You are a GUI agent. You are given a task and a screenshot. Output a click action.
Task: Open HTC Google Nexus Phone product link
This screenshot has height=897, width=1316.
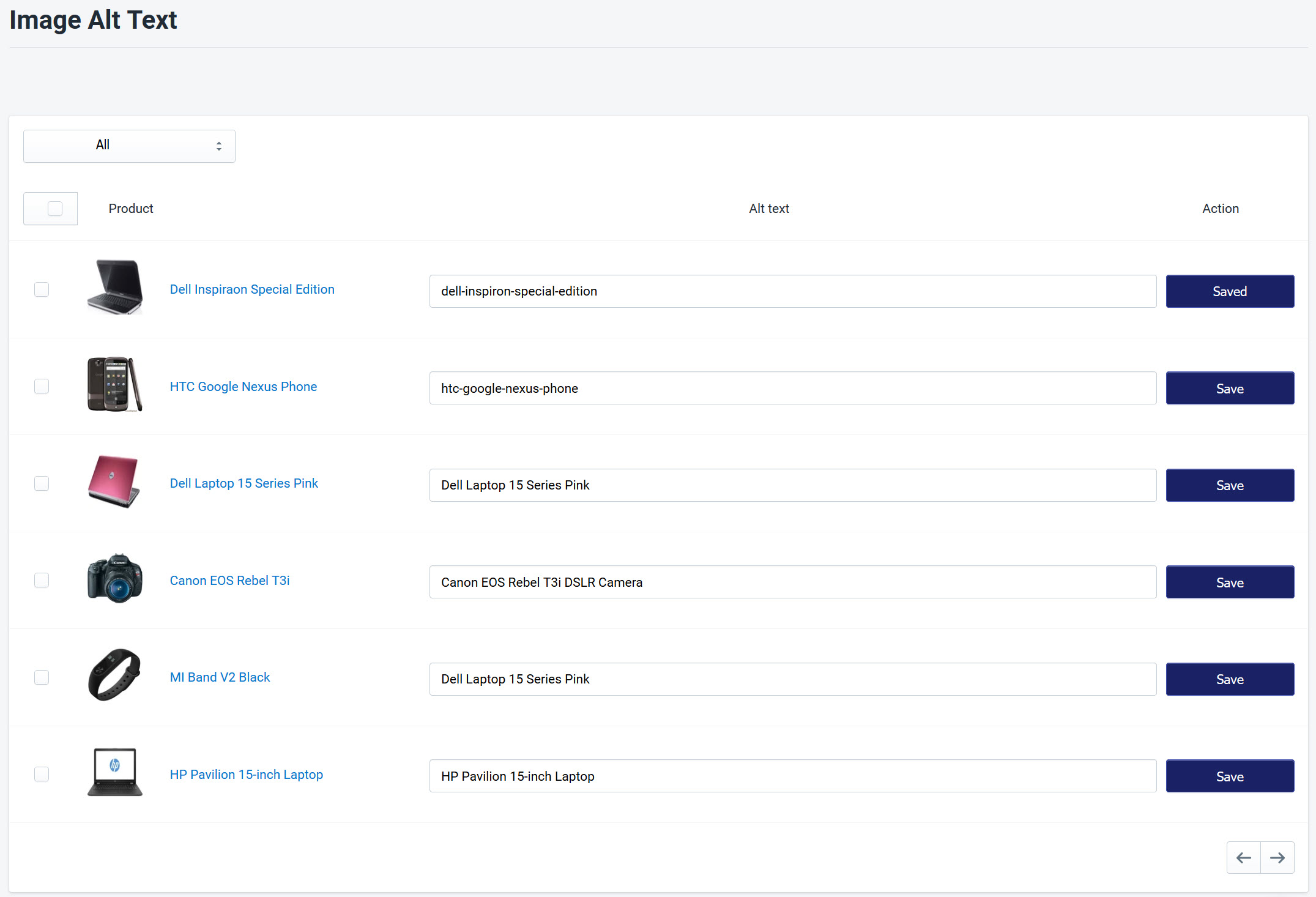pyautogui.click(x=243, y=387)
